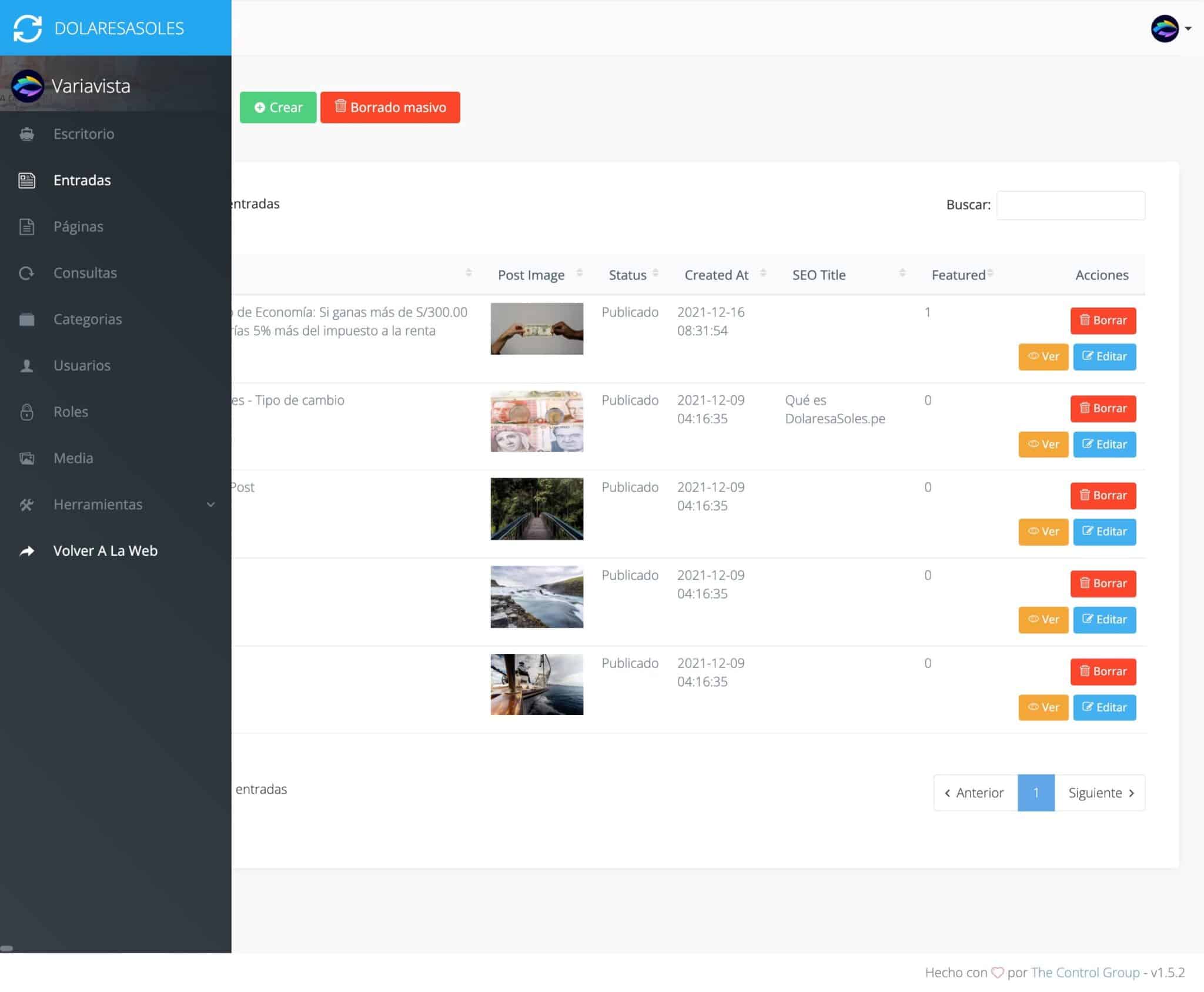The image size is (1204, 992).
Task: Click the dollar bill post thumbnail
Action: 537,329
